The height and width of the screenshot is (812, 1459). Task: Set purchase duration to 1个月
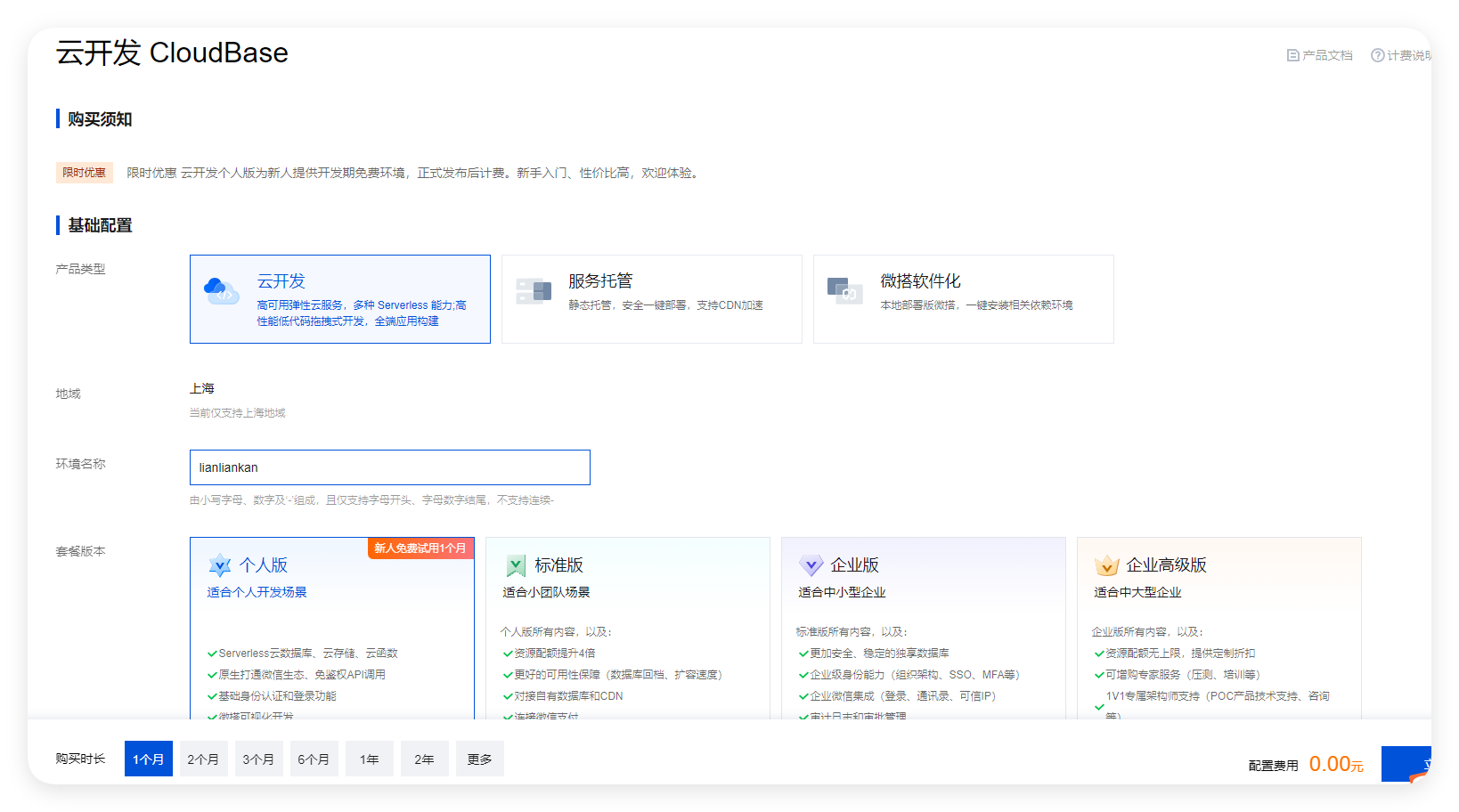click(149, 759)
